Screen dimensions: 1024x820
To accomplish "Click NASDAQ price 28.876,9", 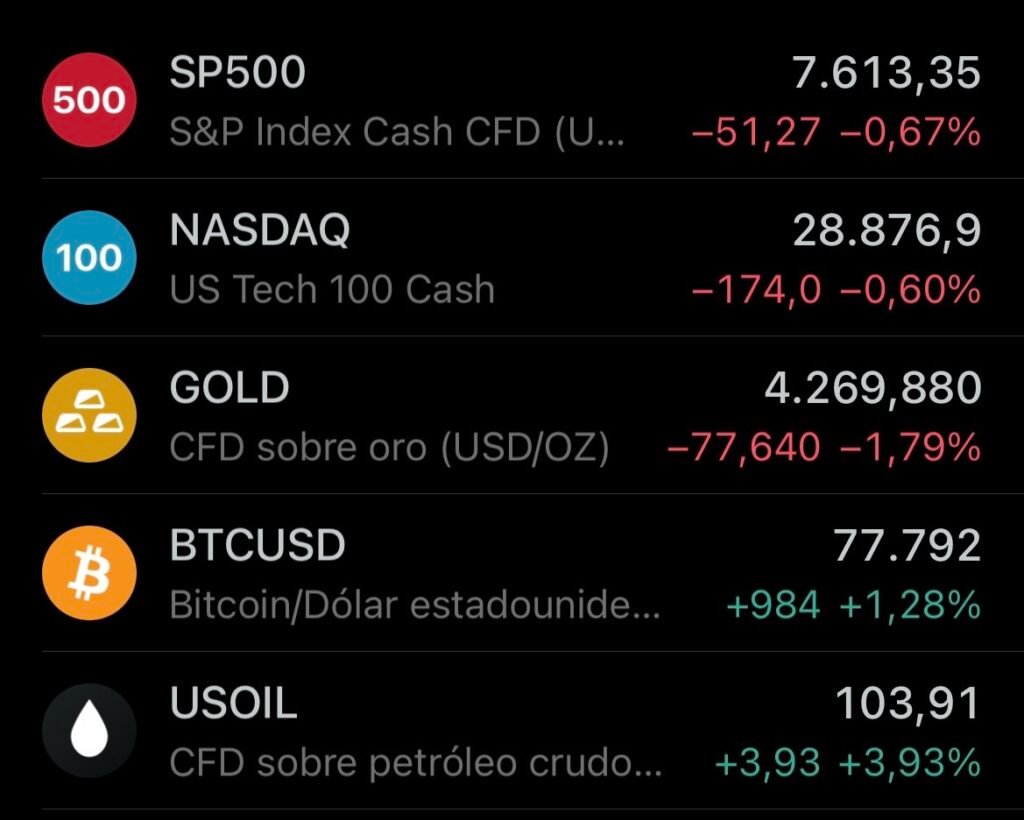I will point(887,230).
